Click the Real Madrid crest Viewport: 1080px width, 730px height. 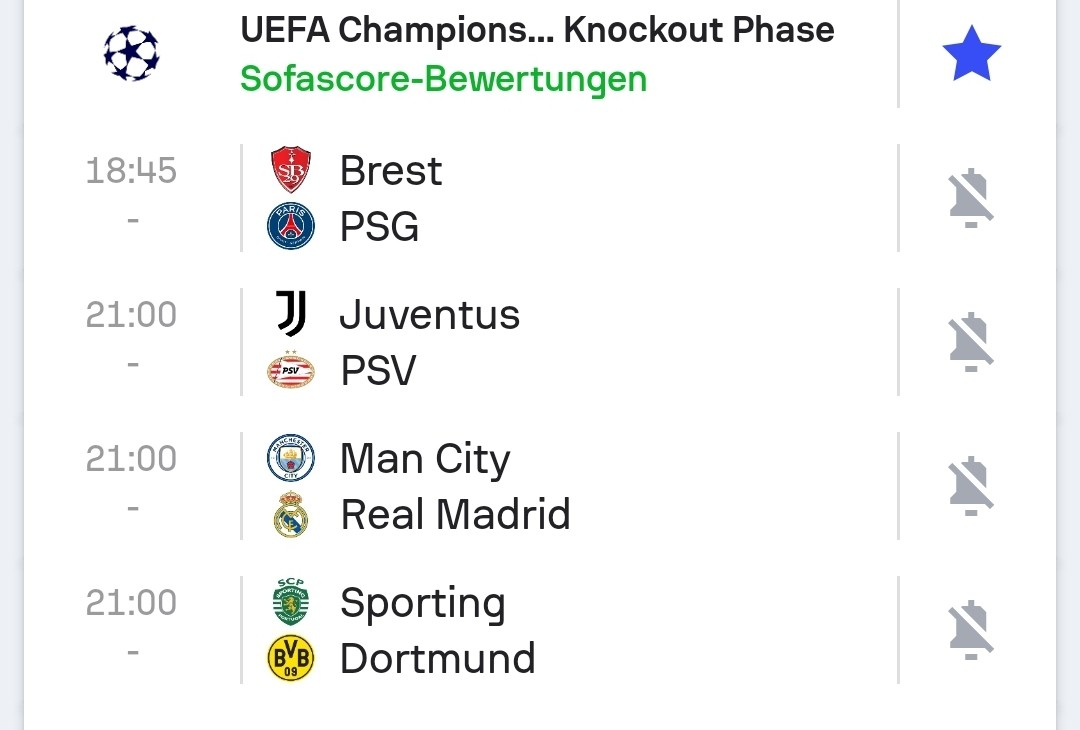(291, 515)
